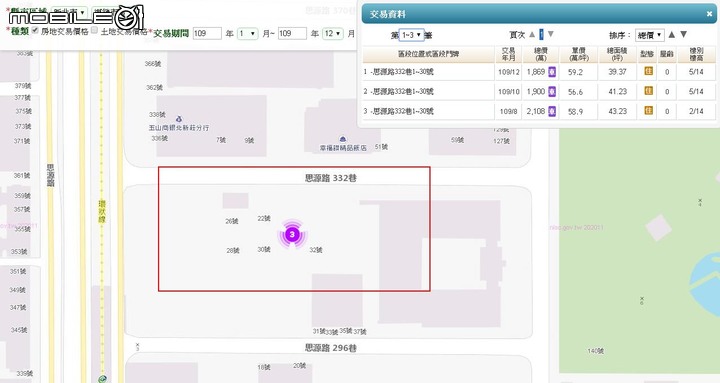Click floor value 2/14 in row 3
This screenshot has height=383, width=720.
click(x=696, y=111)
